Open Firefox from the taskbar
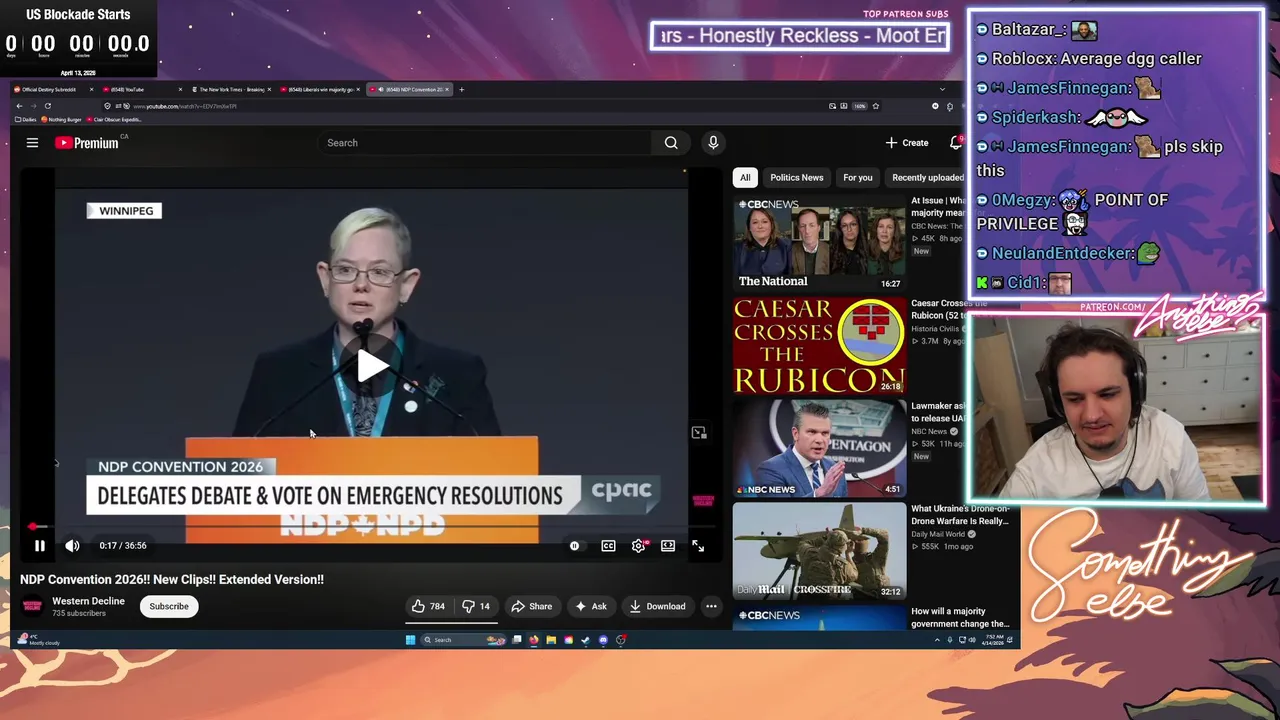 point(533,640)
